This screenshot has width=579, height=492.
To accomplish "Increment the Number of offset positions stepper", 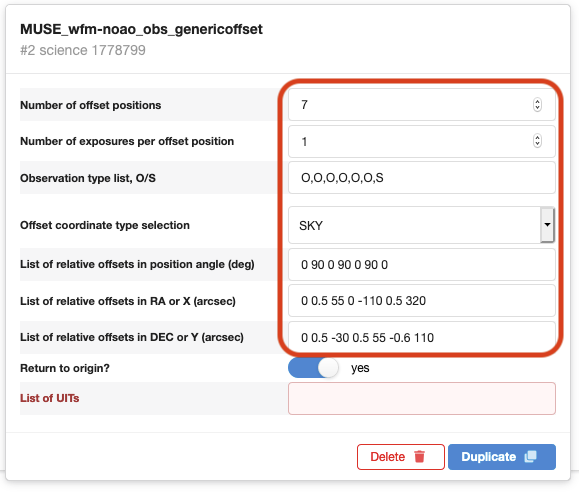I will tap(537, 101).
